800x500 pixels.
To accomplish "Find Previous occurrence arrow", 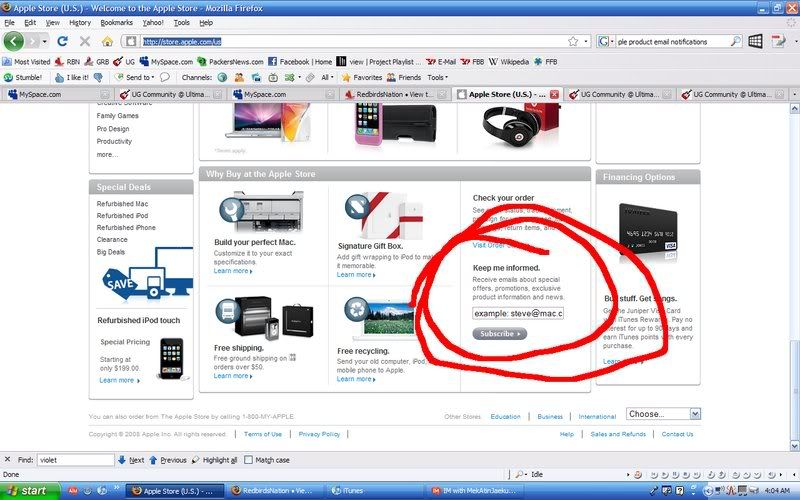I will point(168,460).
